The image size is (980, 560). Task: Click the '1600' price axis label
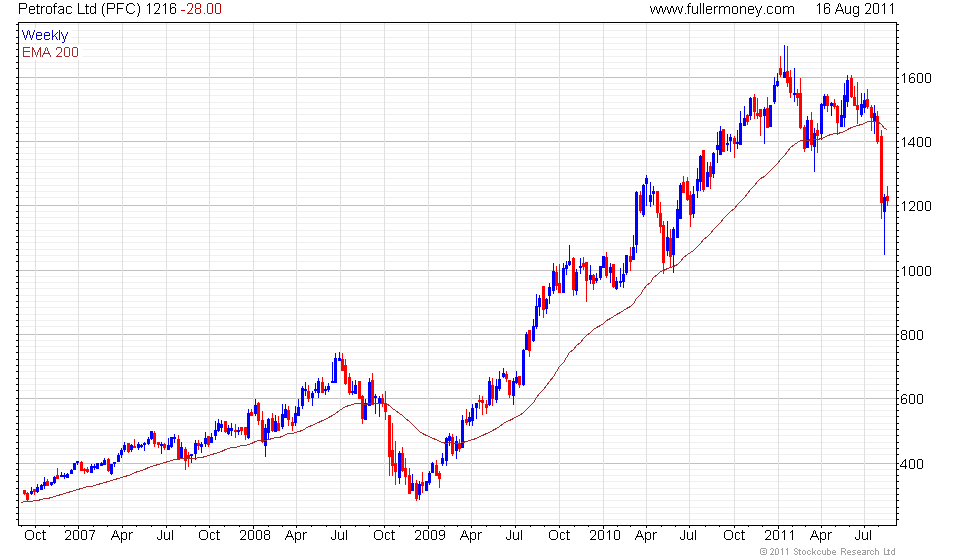(x=916, y=79)
